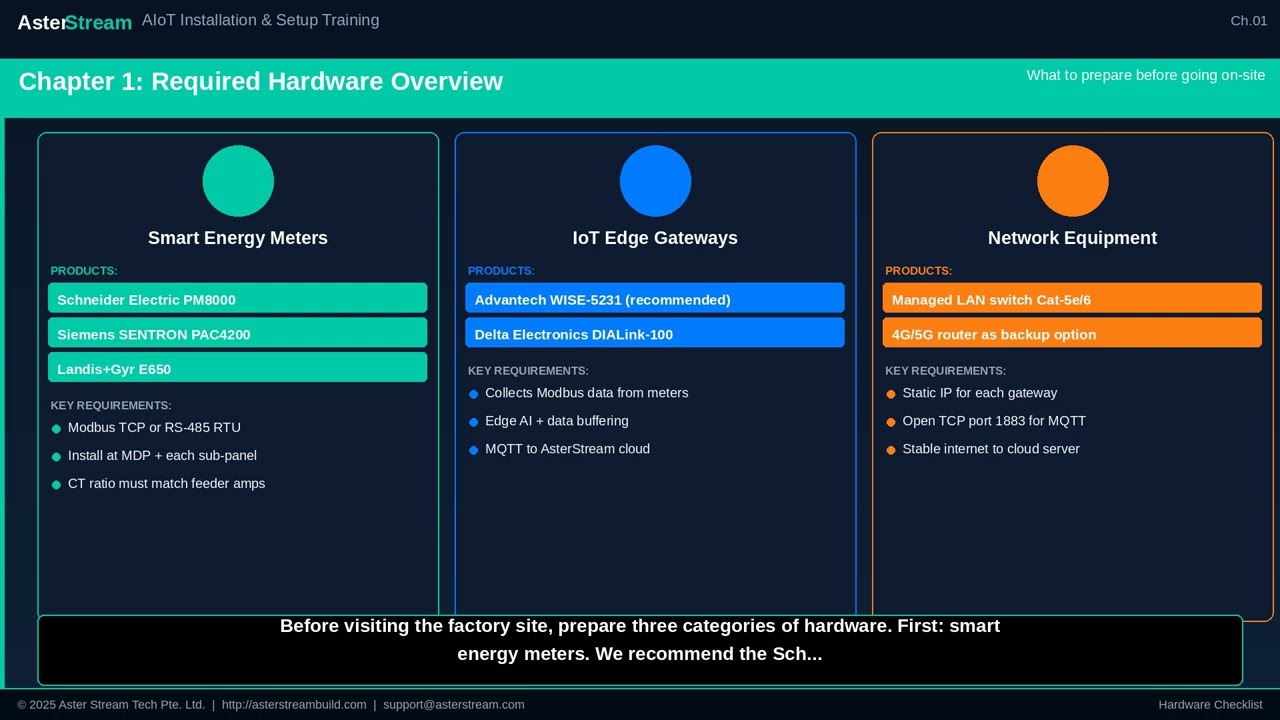Open the asterstreambuild.com link in the footer
The height and width of the screenshot is (720, 1280).
coord(294,705)
